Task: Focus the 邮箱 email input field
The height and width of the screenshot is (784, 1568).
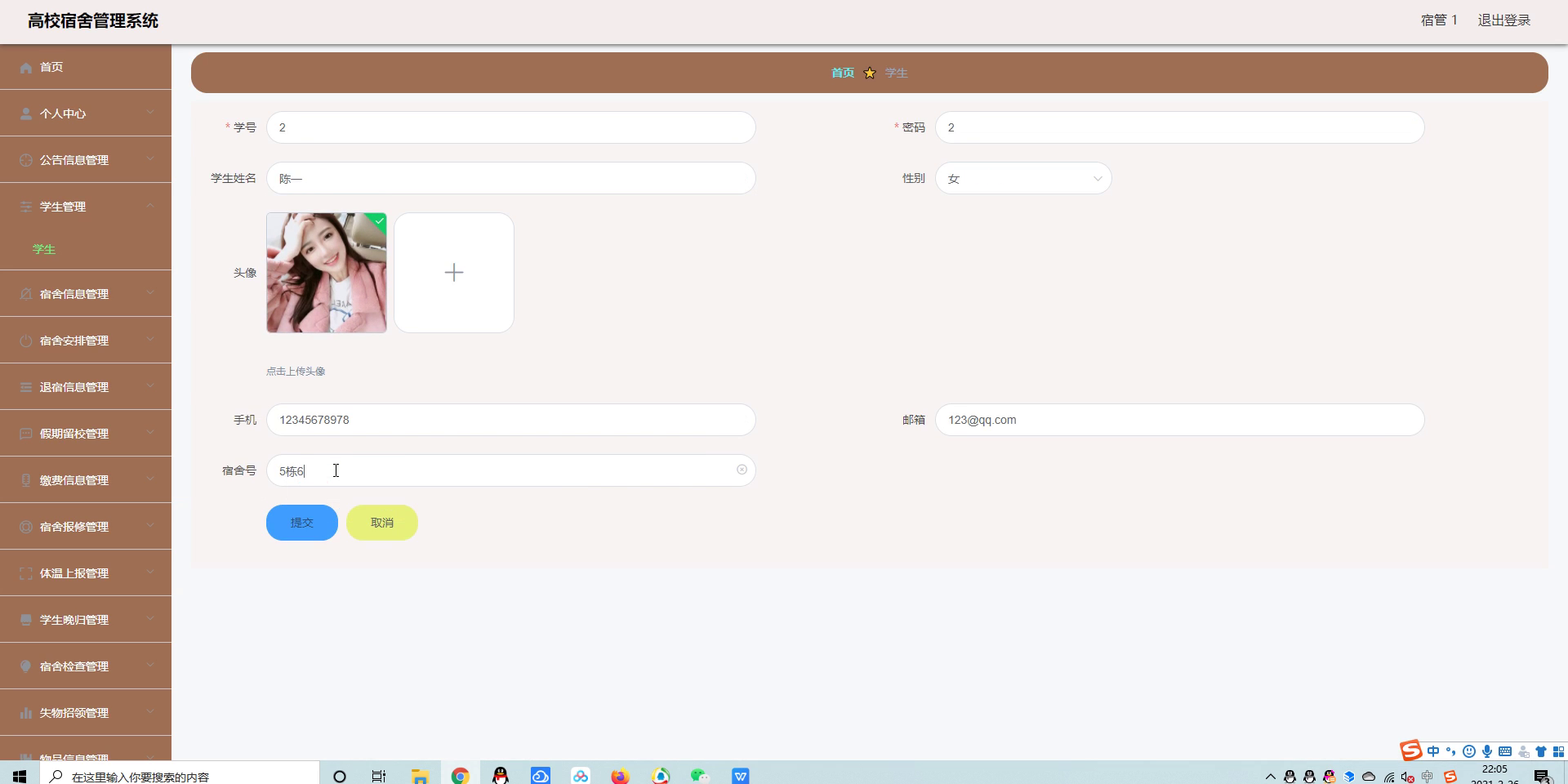Action: tap(1180, 420)
